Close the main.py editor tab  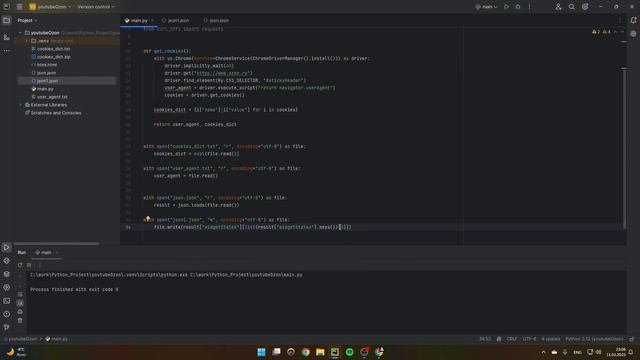click(x=152, y=20)
